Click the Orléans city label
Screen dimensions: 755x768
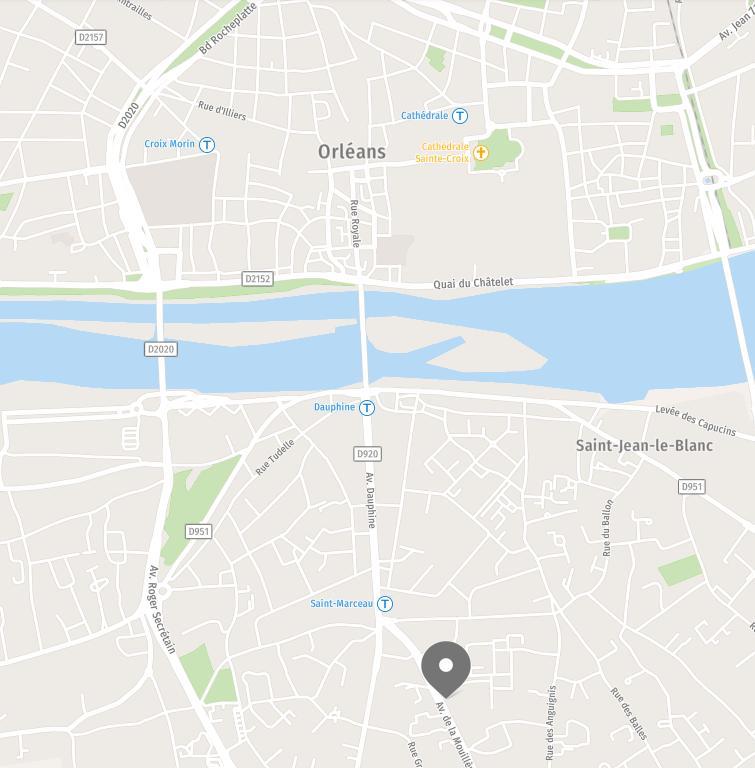coord(352,152)
